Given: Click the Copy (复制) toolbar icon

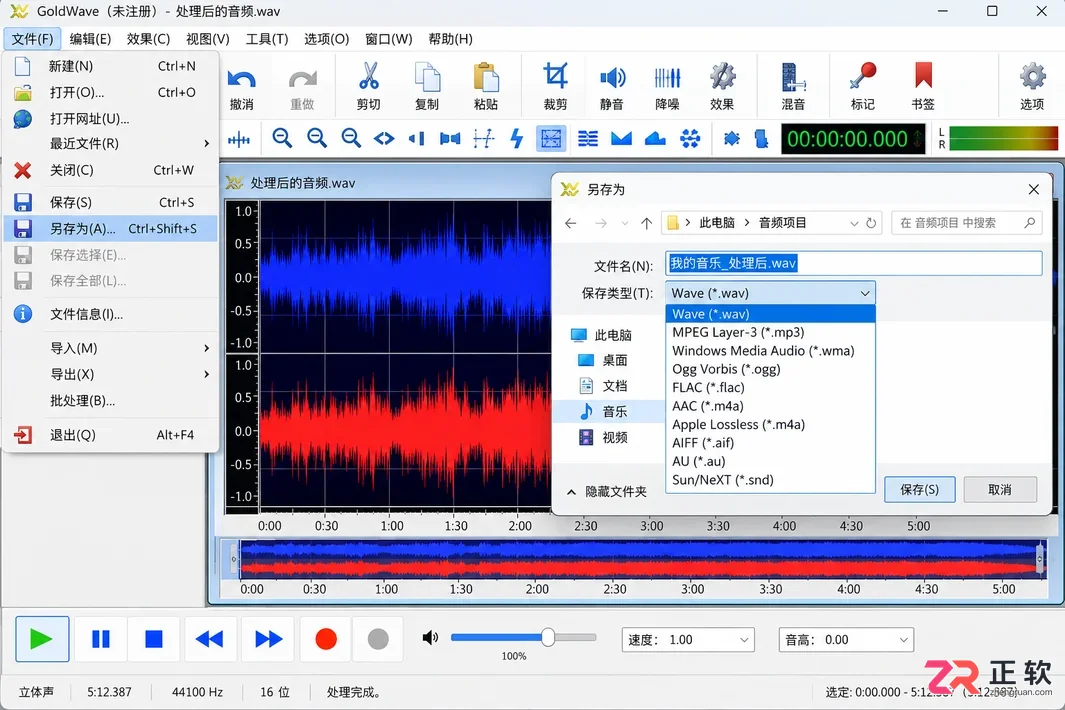Looking at the screenshot, I should (427, 86).
